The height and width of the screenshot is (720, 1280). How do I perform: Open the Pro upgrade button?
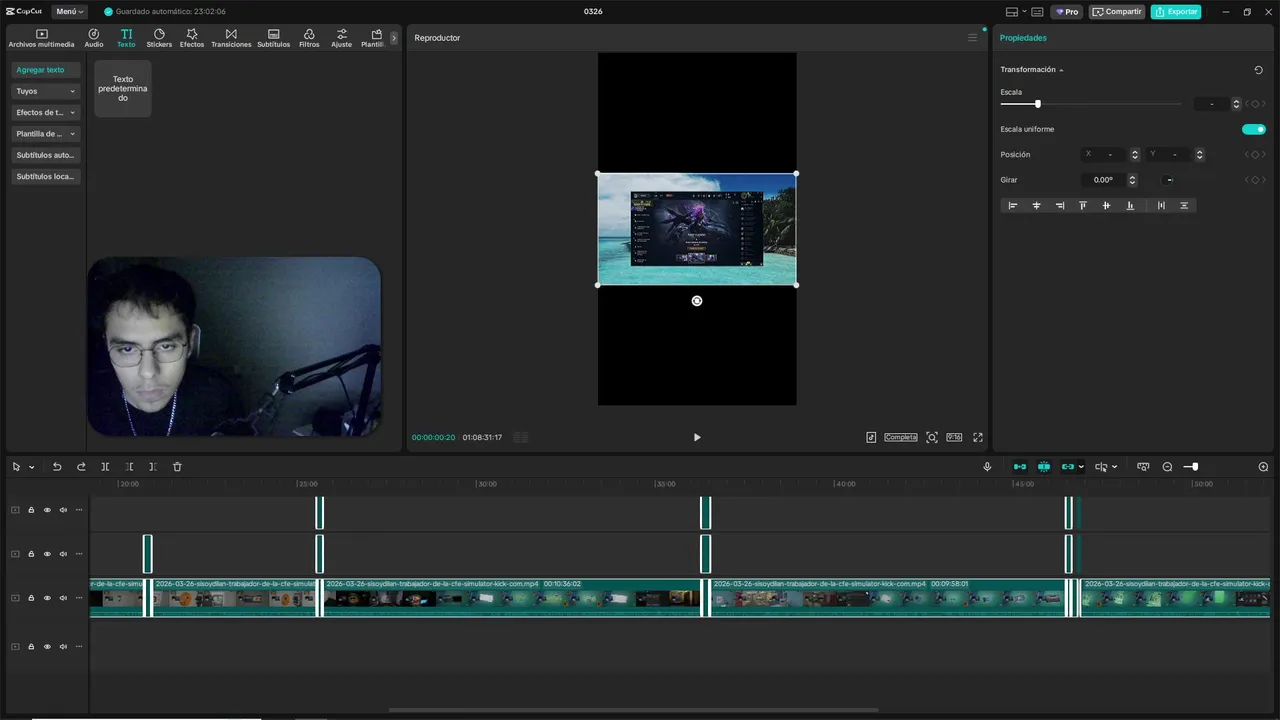[1067, 12]
